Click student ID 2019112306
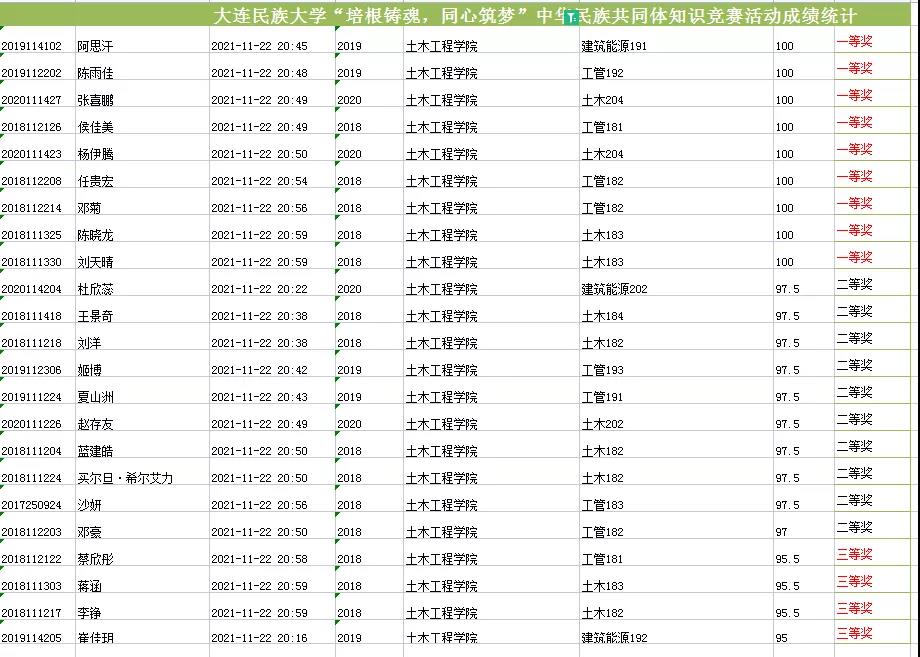The image size is (920, 657). point(31,370)
